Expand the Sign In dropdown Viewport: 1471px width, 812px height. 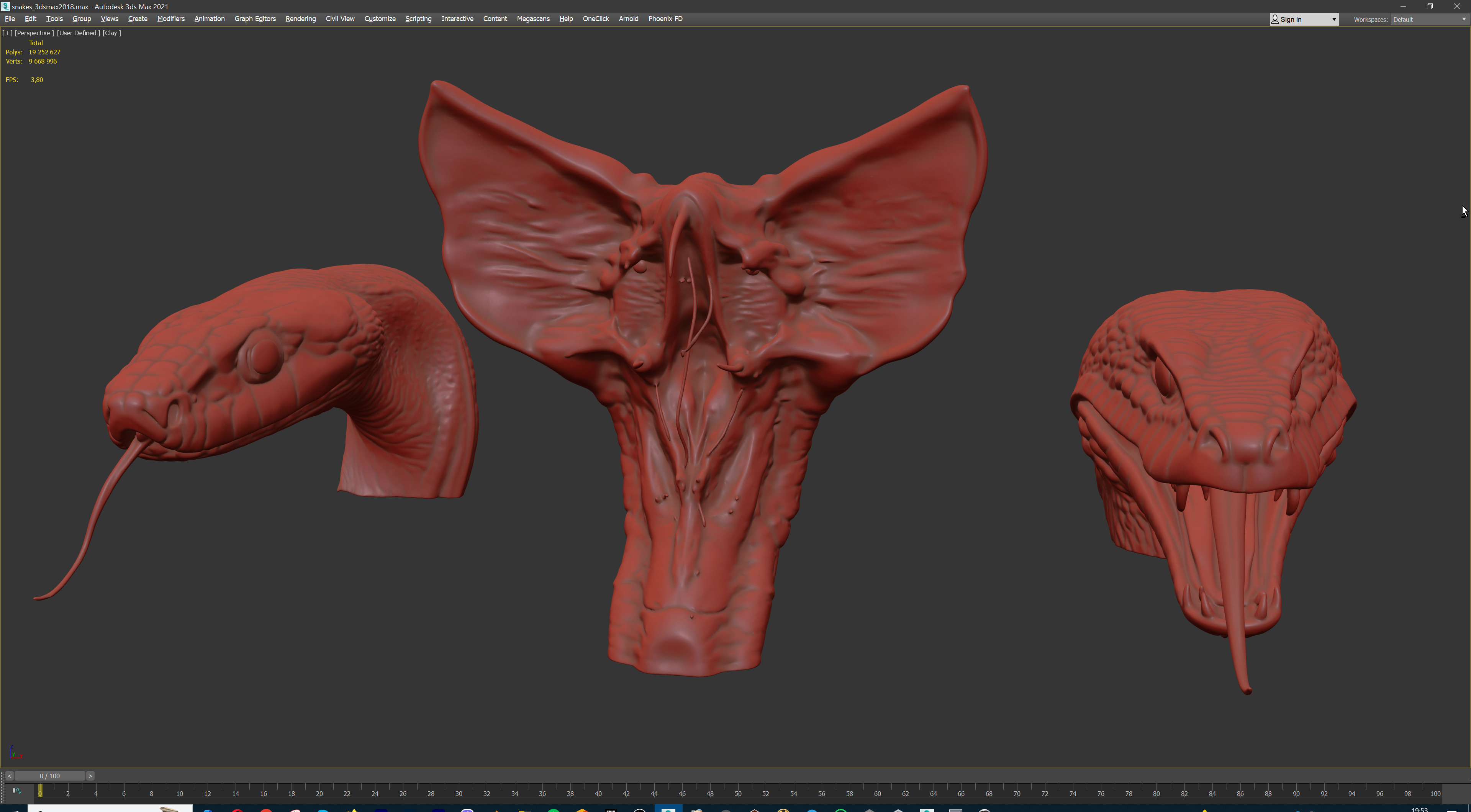1333,20
